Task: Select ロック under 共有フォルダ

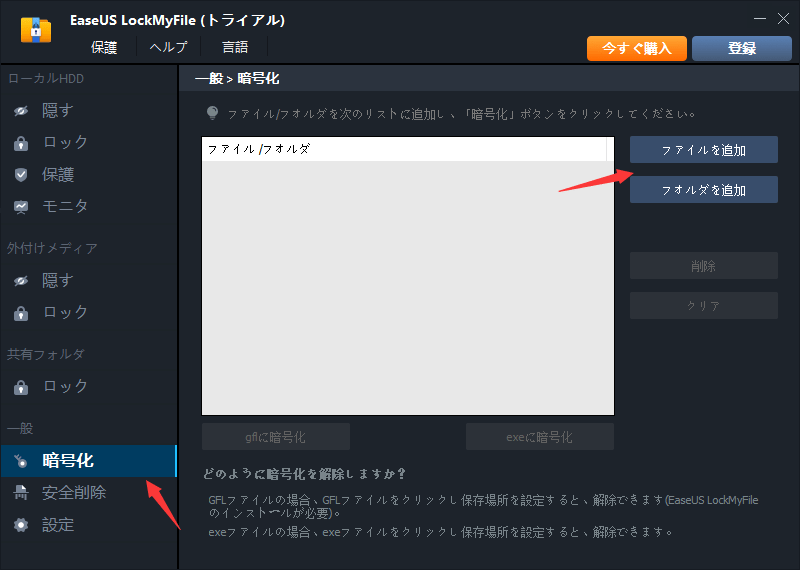Action: 89,386
